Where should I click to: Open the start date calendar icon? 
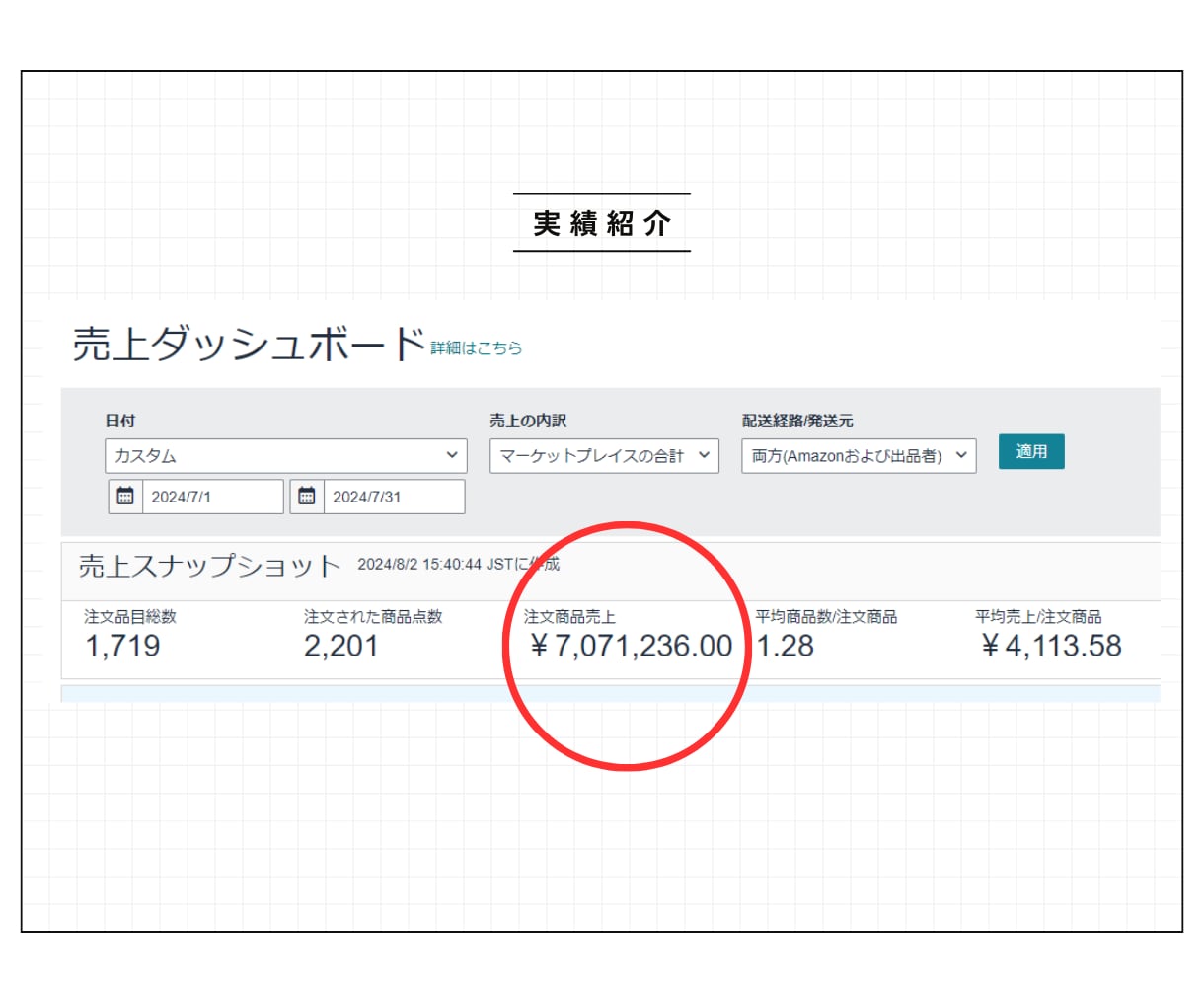tap(125, 497)
